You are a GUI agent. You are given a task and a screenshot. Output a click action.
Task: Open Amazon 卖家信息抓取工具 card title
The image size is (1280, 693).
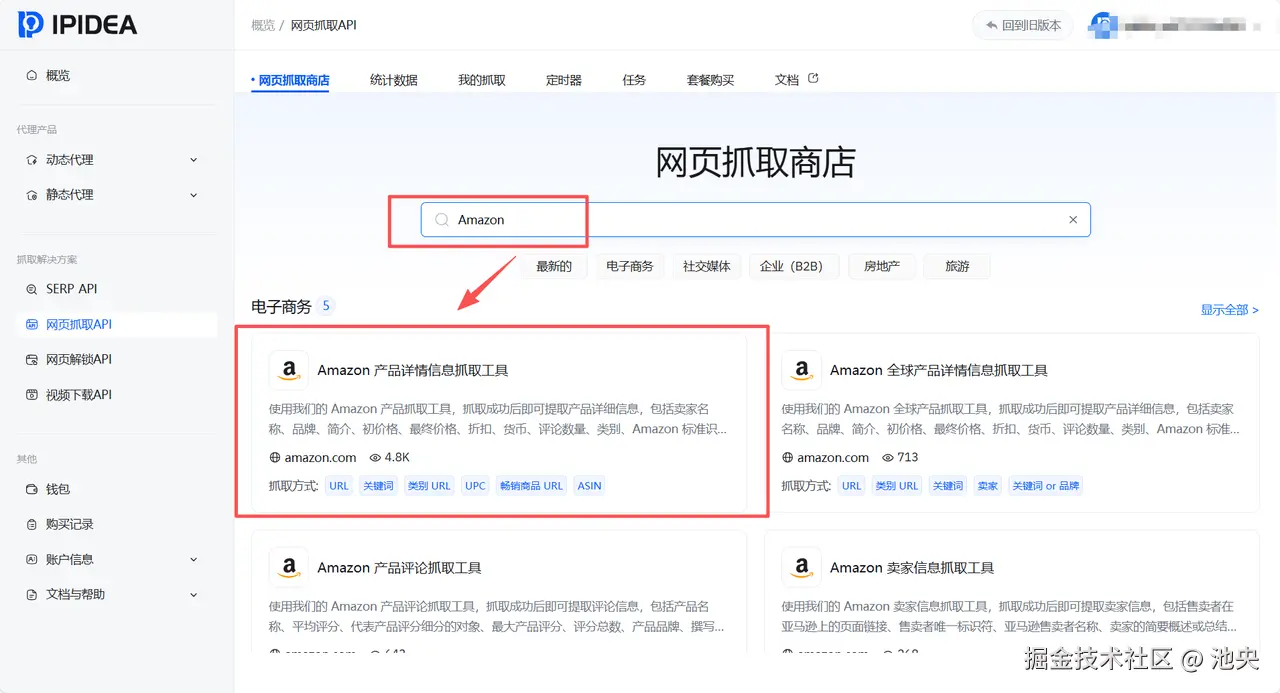pos(912,567)
